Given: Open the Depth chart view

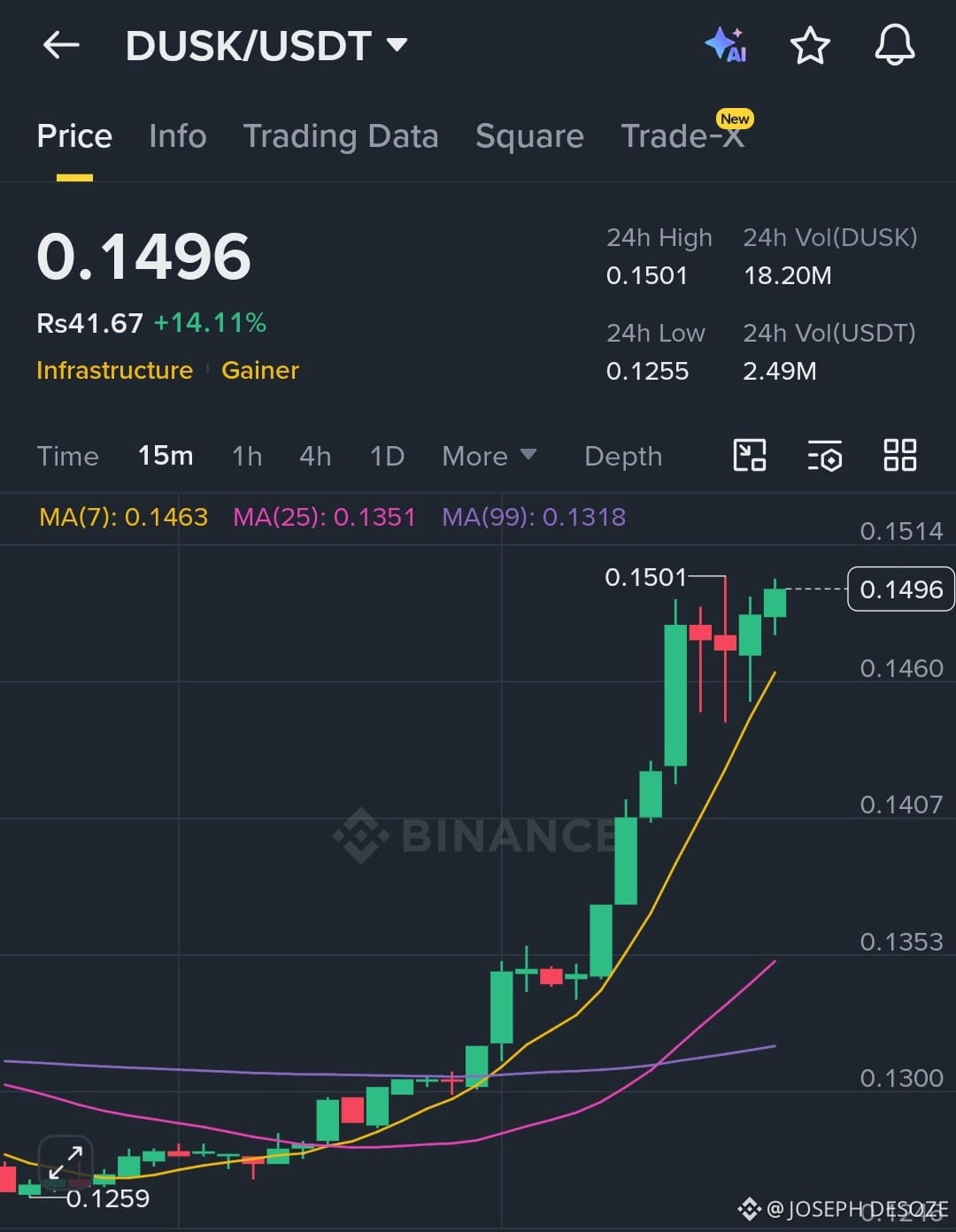Looking at the screenshot, I should tap(623, 456).
